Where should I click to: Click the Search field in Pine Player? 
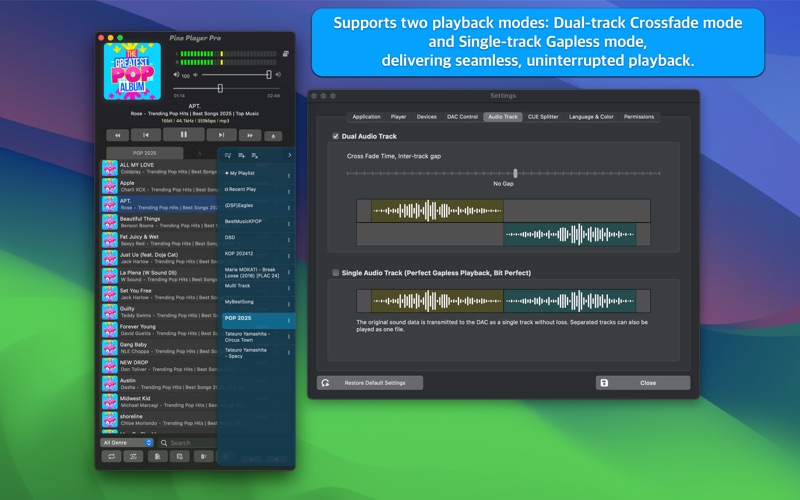(189, 443)
